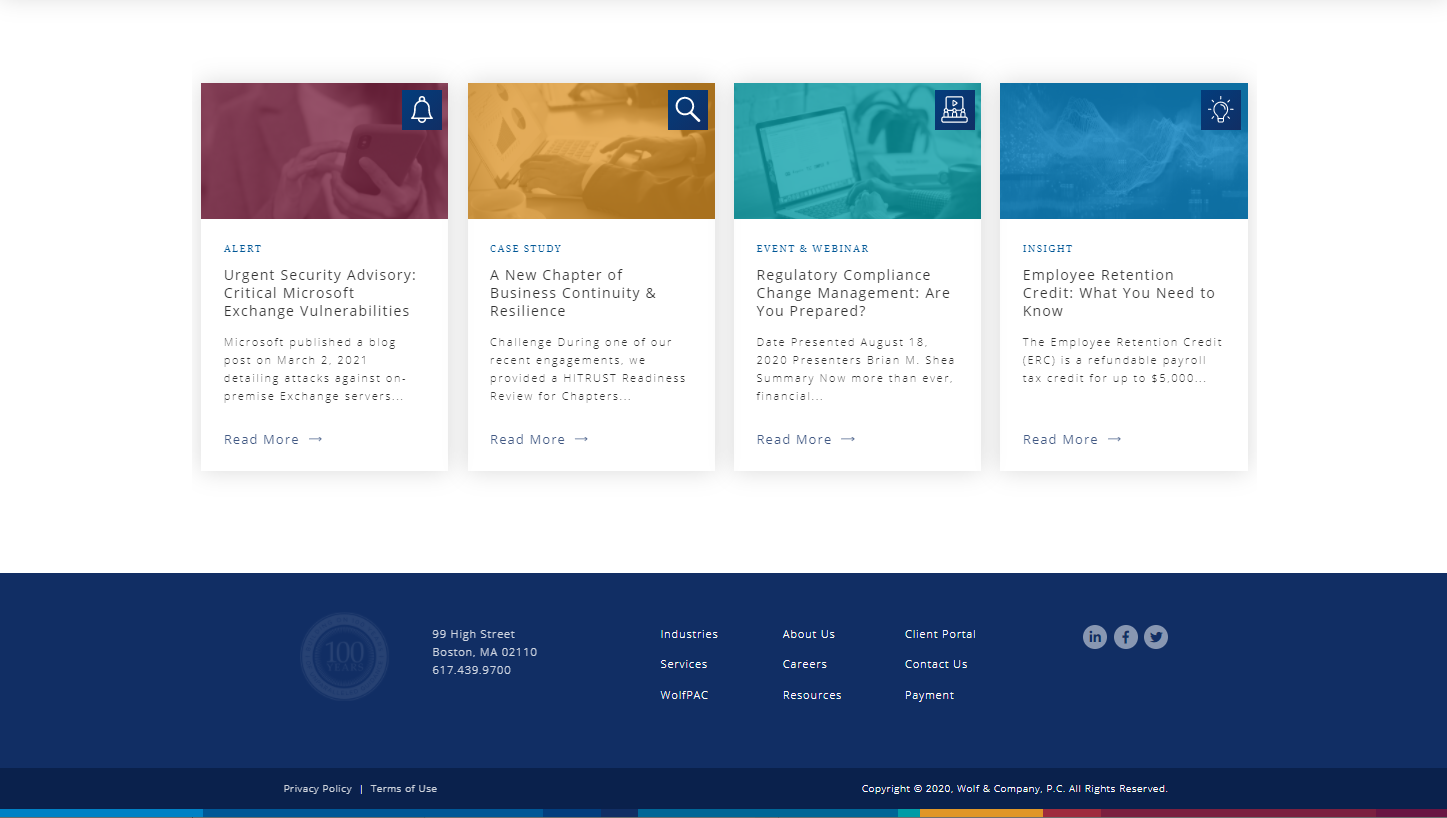Screen dimensions: 1447x818
Task: Go to Resources in footer menu
Action: [812, 695]
